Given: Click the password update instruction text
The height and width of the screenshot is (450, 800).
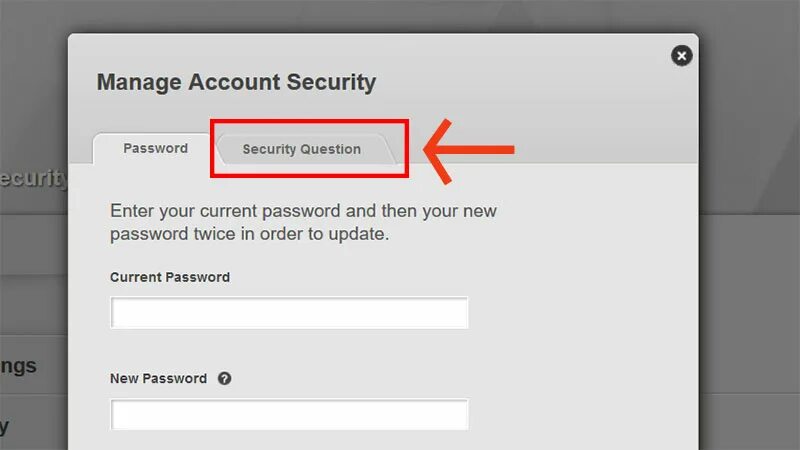Looking at the screenshot, I should 303,222.
